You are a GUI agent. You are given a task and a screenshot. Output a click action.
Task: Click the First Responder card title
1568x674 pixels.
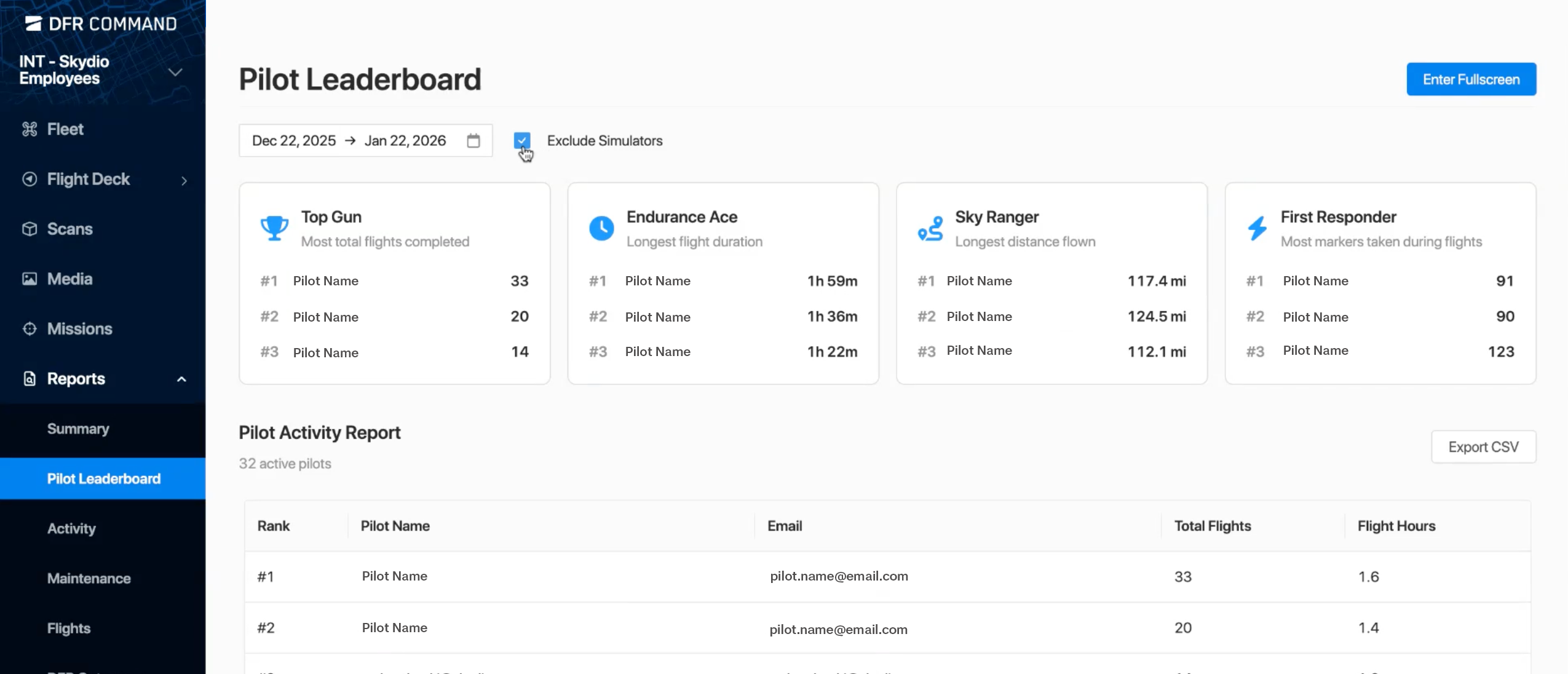click(x=1339, y=217)
